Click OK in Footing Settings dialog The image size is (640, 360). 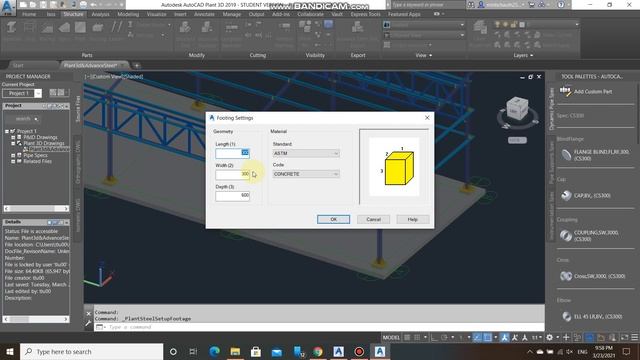click(333, 219)
